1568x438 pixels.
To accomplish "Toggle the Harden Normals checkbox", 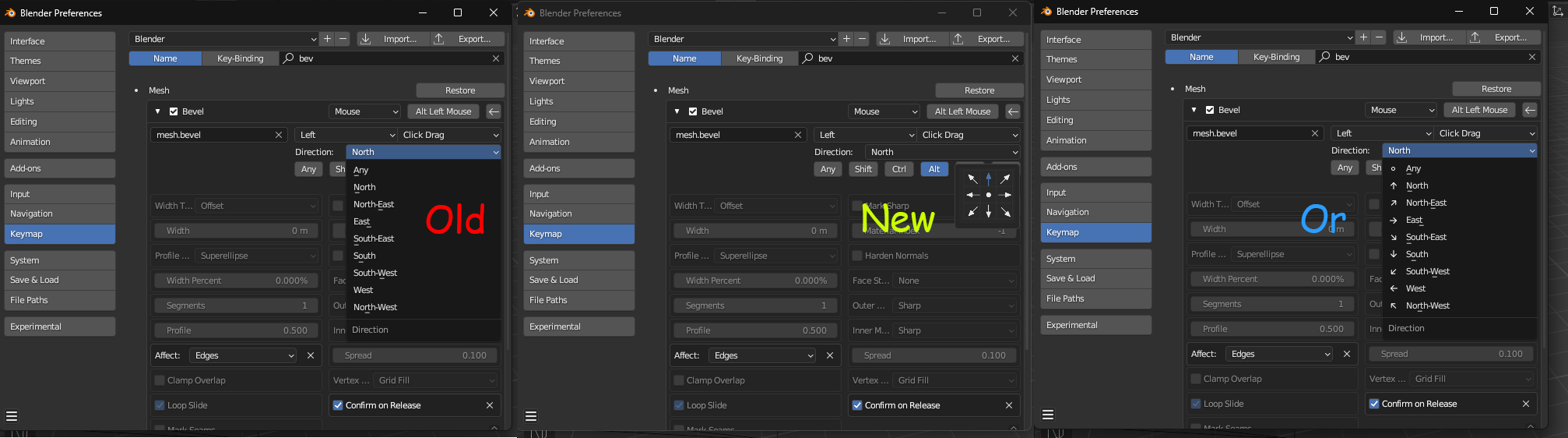I will tap(857, 256).
